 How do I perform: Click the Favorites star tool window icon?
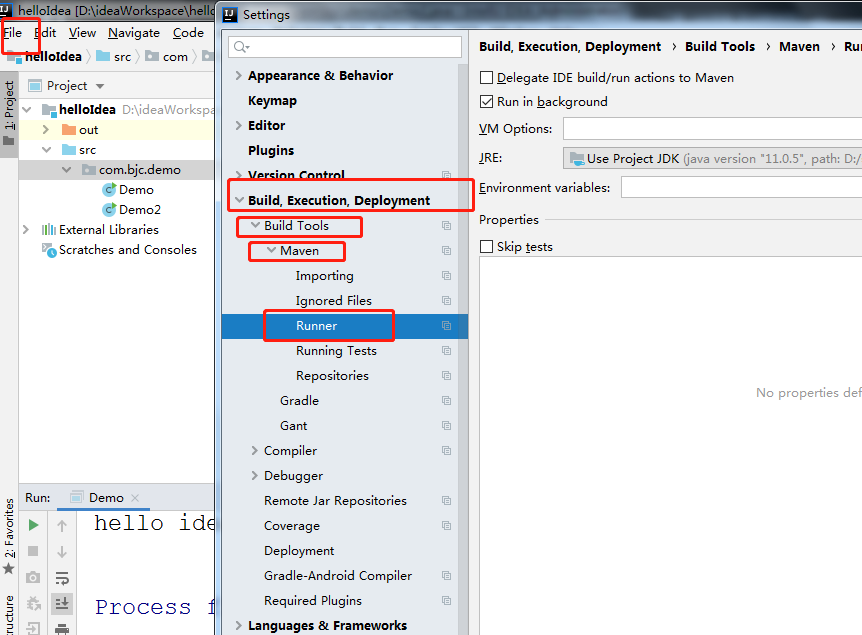point(9,568)
